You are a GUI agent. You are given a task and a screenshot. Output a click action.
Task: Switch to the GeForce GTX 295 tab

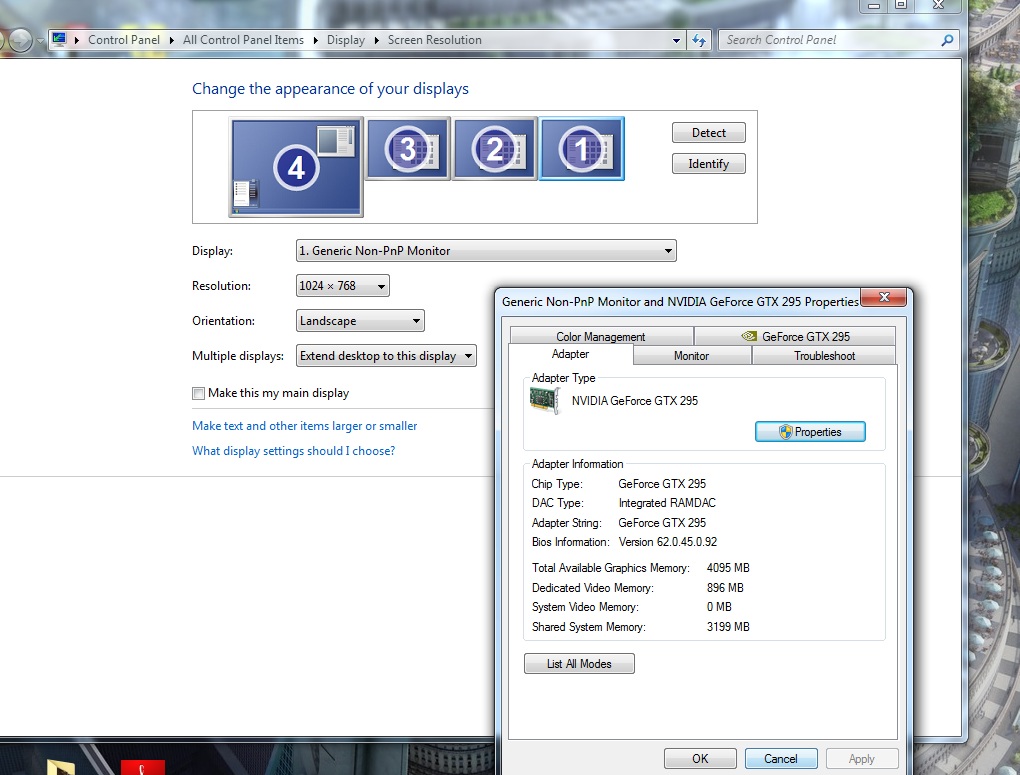pyautogui.click(x=795, y=336)
